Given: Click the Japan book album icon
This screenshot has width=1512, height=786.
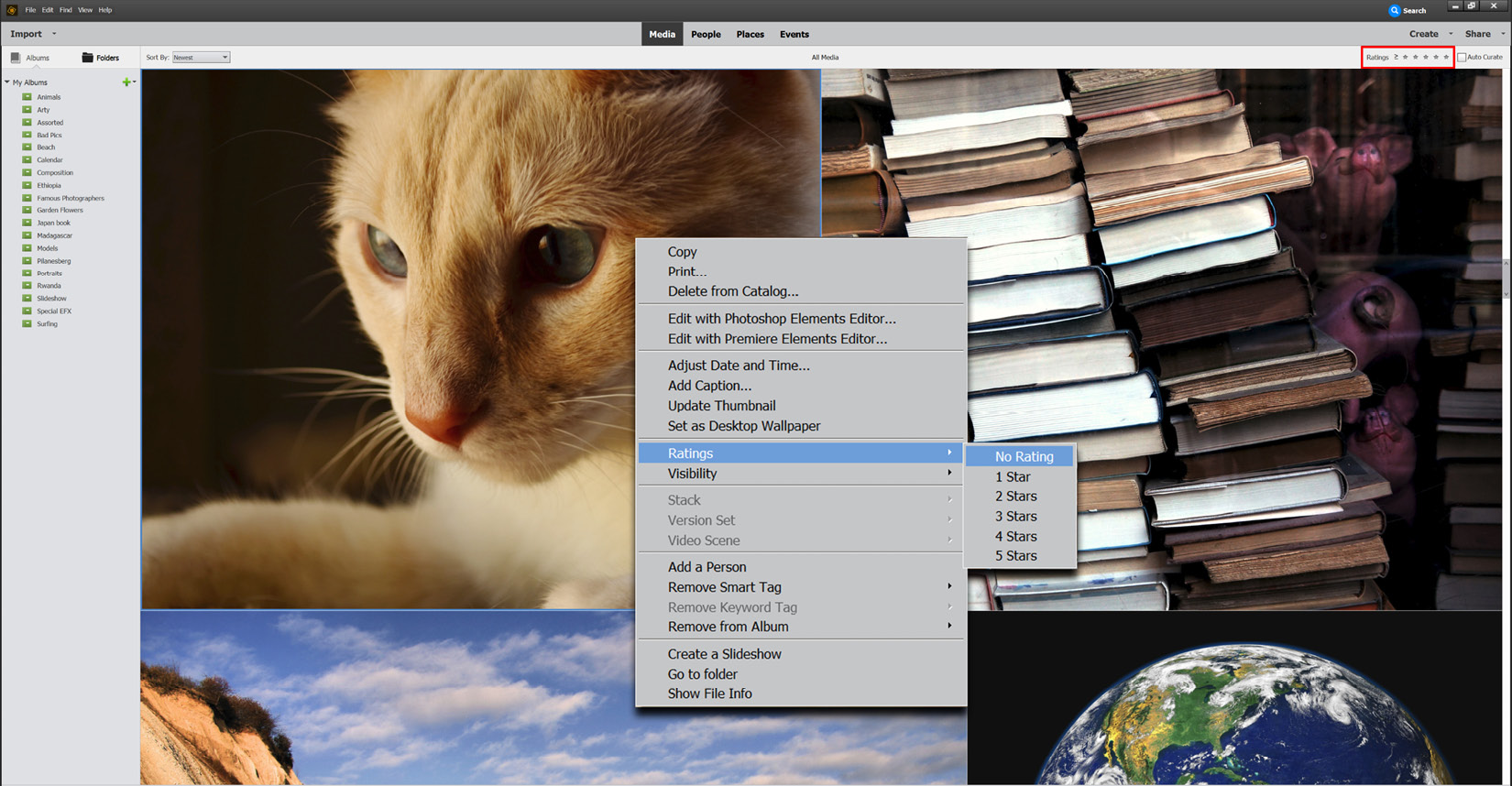Looking at the screenshot, I should click(27, 223).
